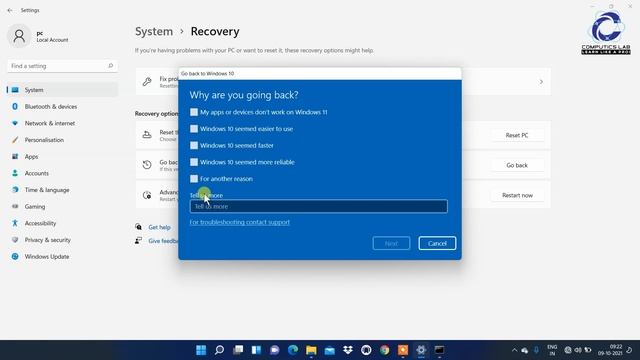Click the PC local account avatar
Screen dimensions: 640x360
tap(19, 36)
